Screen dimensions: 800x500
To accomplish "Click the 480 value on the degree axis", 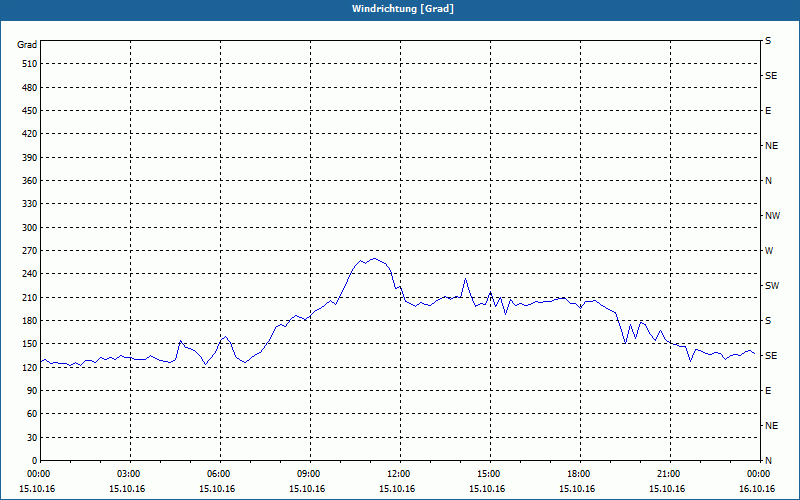I will 29,87.
